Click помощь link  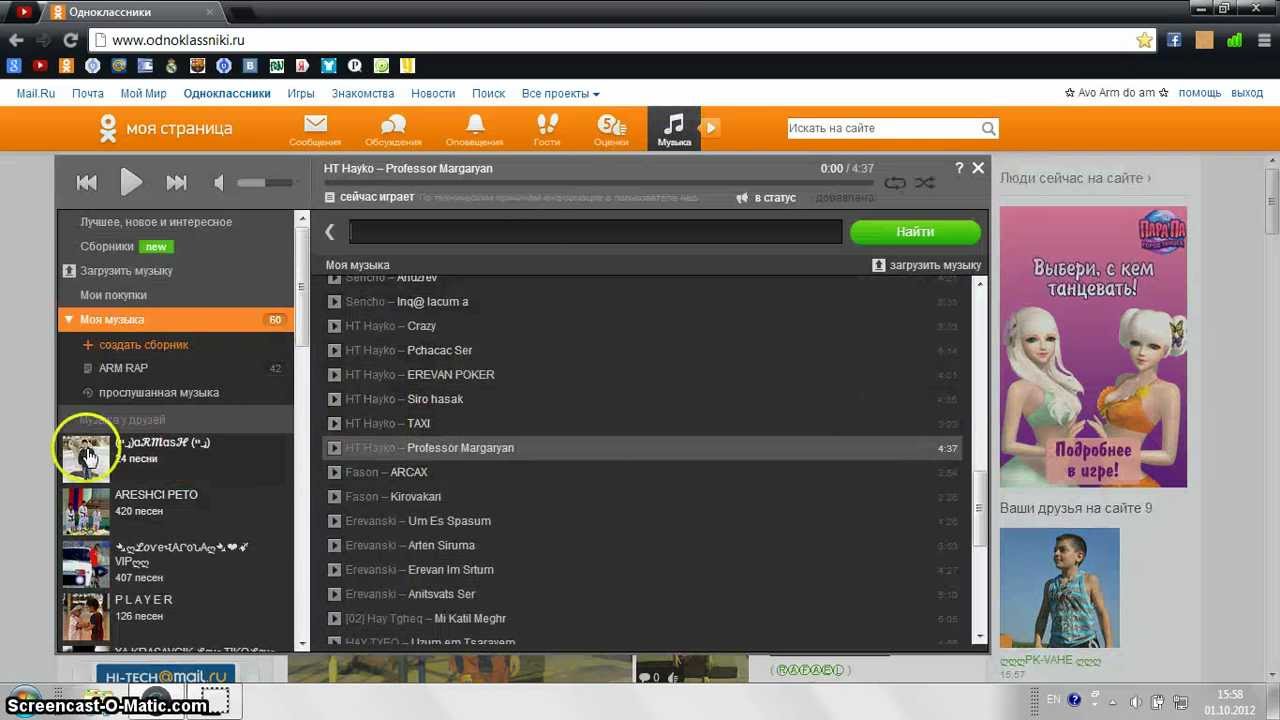pos(1200,93)
